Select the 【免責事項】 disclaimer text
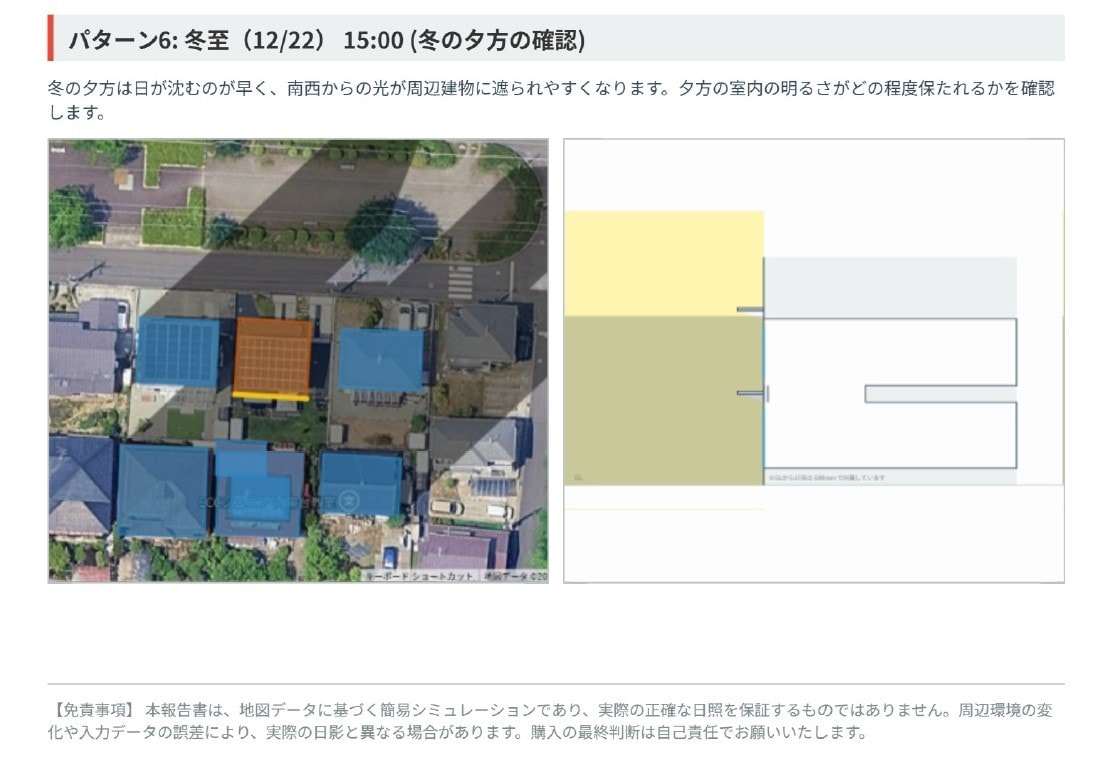Image resolution: width=1117 pixels, height=775 pixels. click(x=552, y=721)
